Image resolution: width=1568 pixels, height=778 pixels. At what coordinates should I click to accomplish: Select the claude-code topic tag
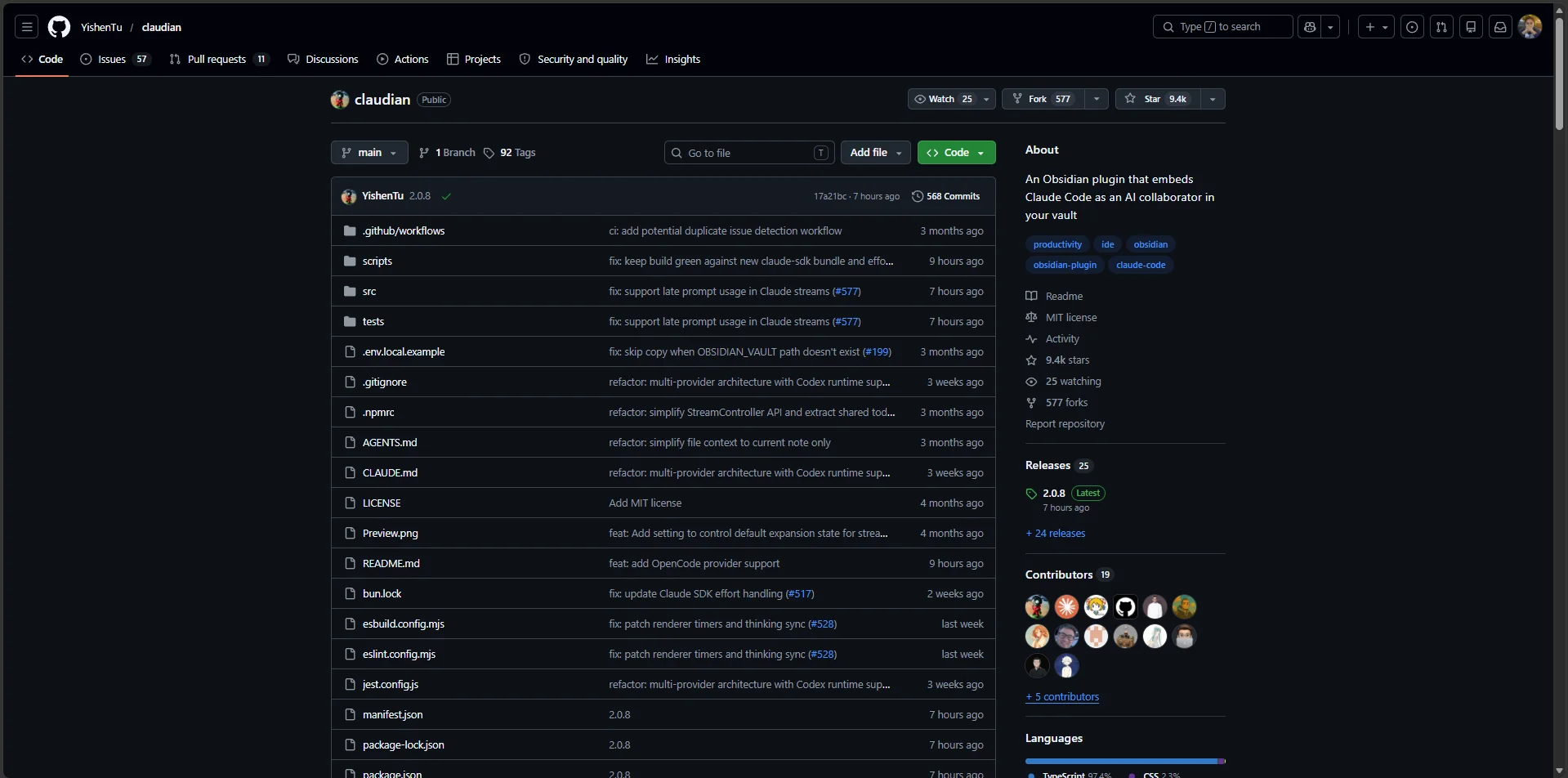[x=1141, y=265]
